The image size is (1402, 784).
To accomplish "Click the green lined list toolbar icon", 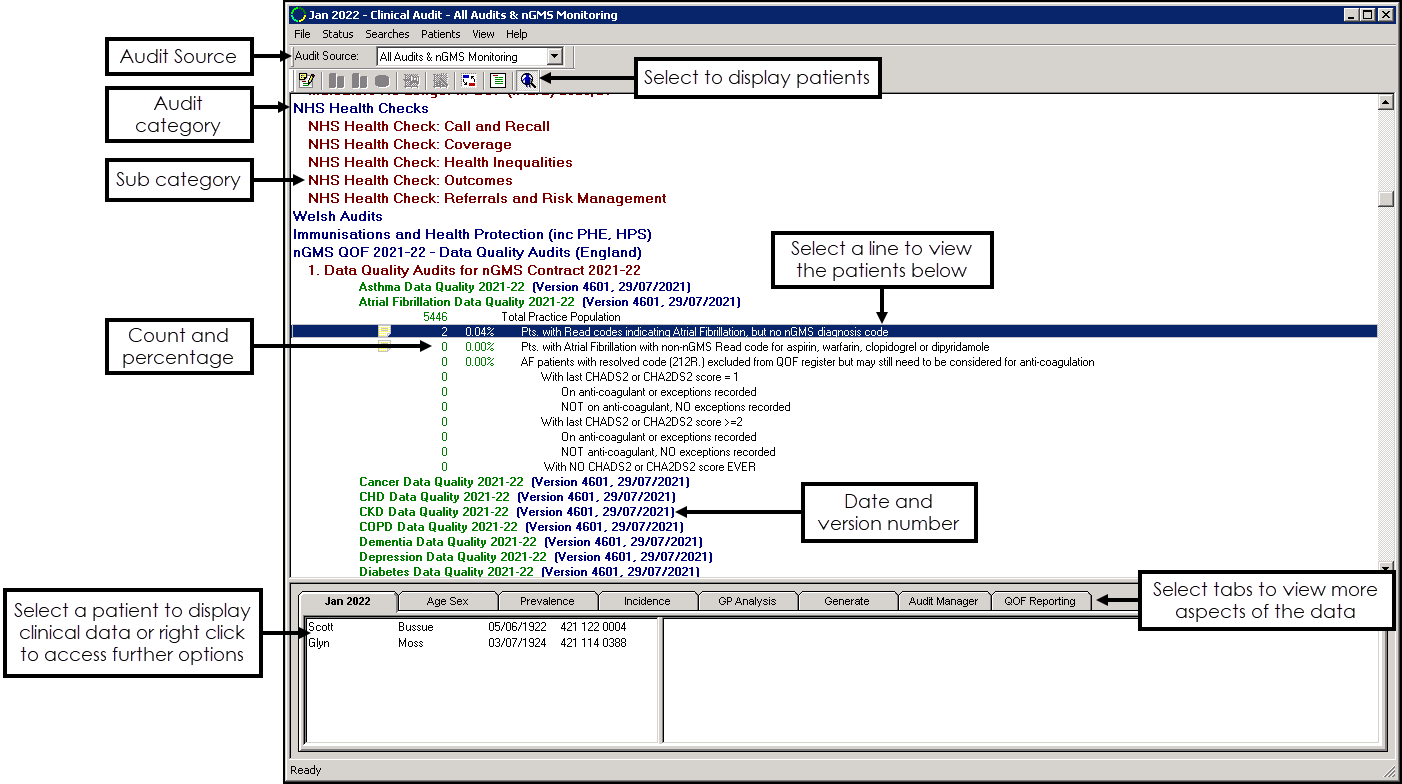I will (x=497, y=81).
